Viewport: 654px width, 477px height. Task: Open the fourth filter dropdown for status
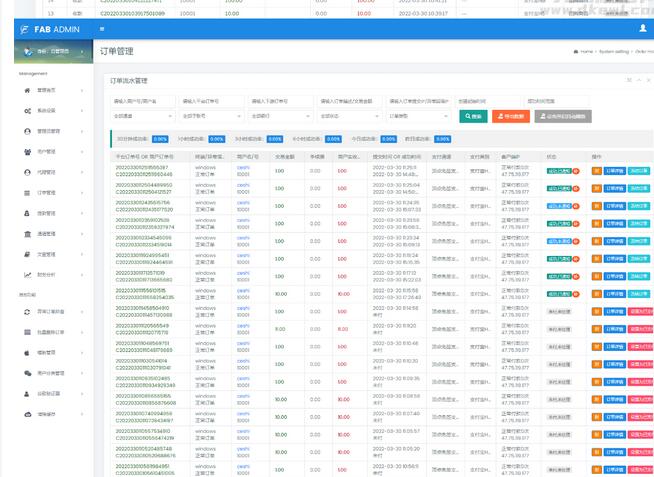(349, 116)
